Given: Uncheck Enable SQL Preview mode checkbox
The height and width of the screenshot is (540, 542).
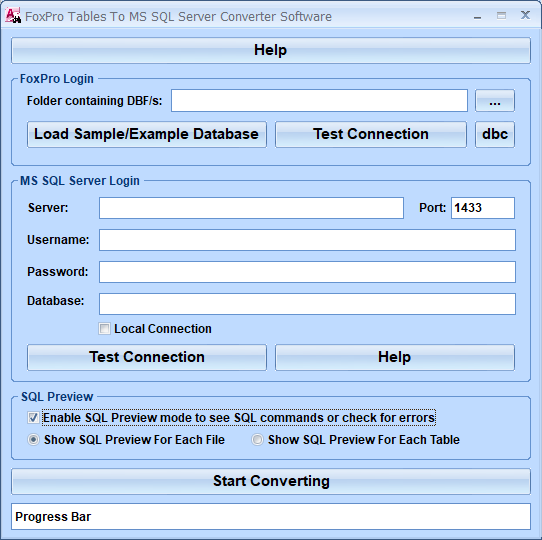Looking at the screenshot, I should [33, 418].
